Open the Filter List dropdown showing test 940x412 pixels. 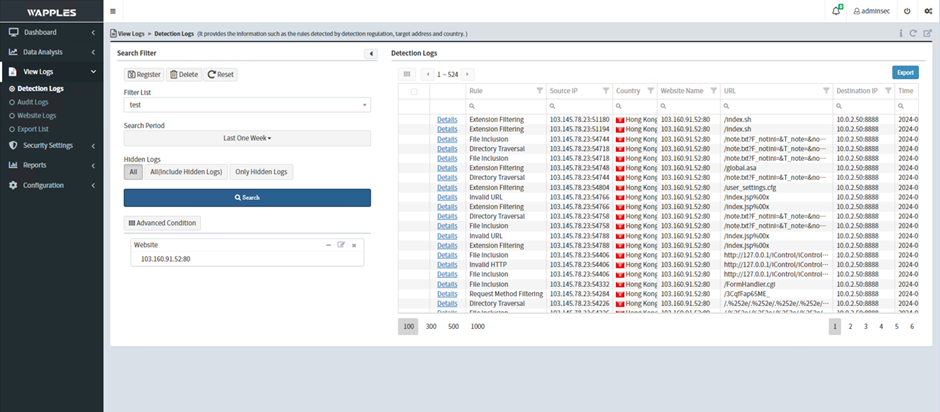pos(247,105)
